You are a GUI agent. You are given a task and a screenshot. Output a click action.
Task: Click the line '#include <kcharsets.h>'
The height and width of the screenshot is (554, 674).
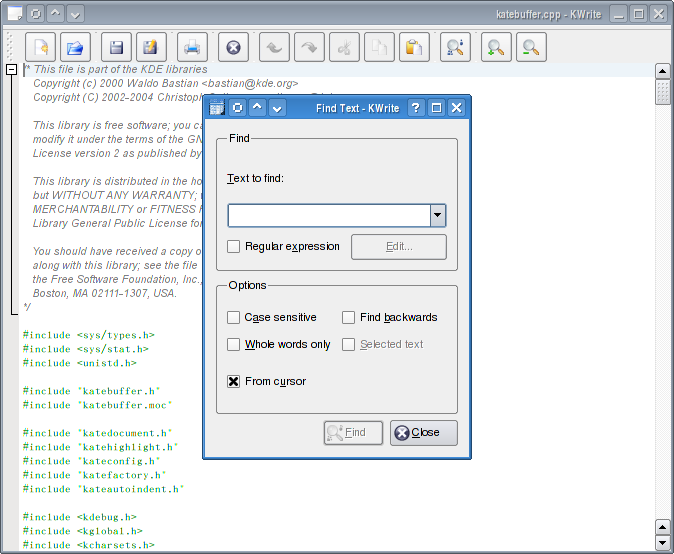[x=89, y=545]
